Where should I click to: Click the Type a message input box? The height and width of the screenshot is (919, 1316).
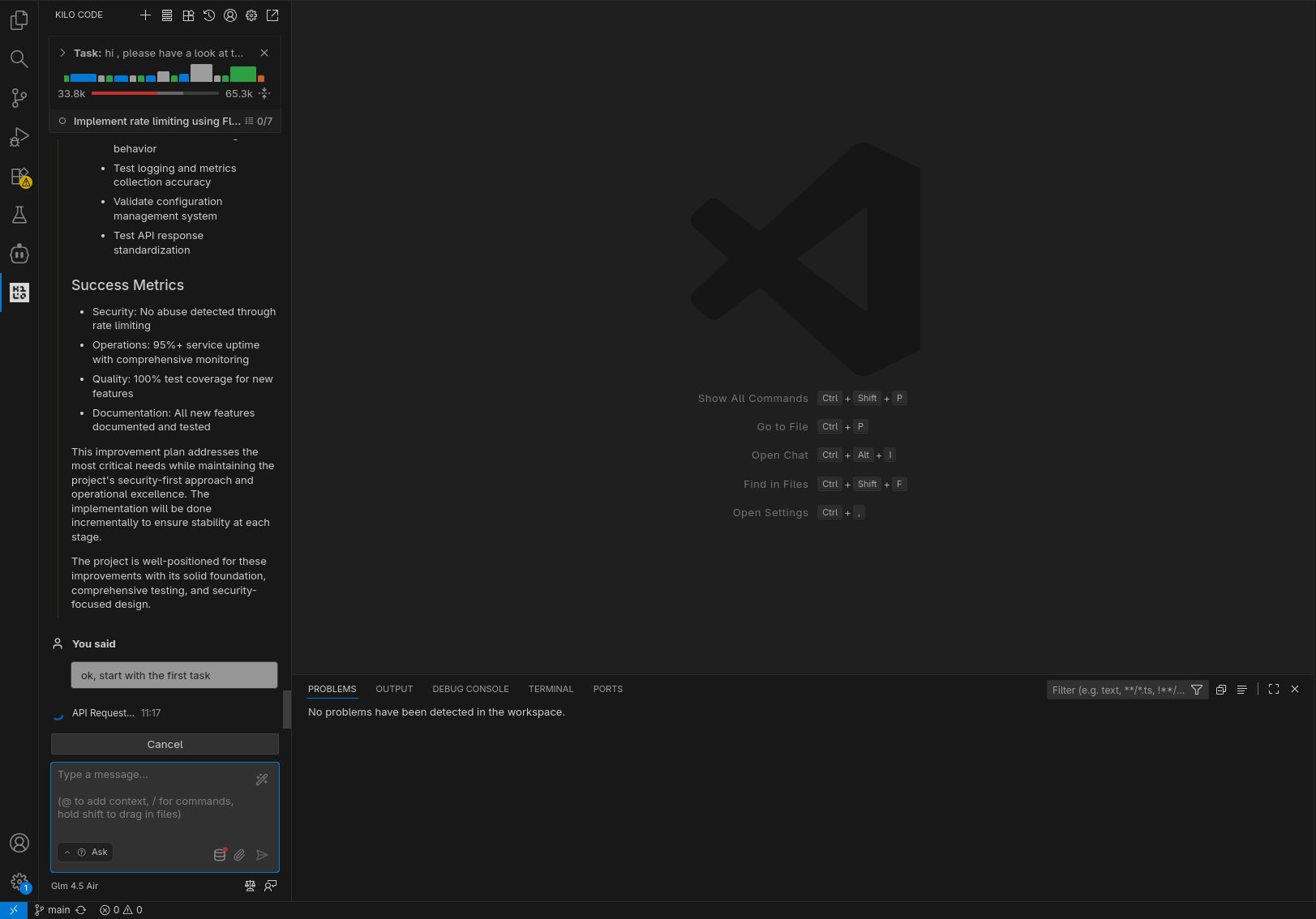click(x=154, y=798)
